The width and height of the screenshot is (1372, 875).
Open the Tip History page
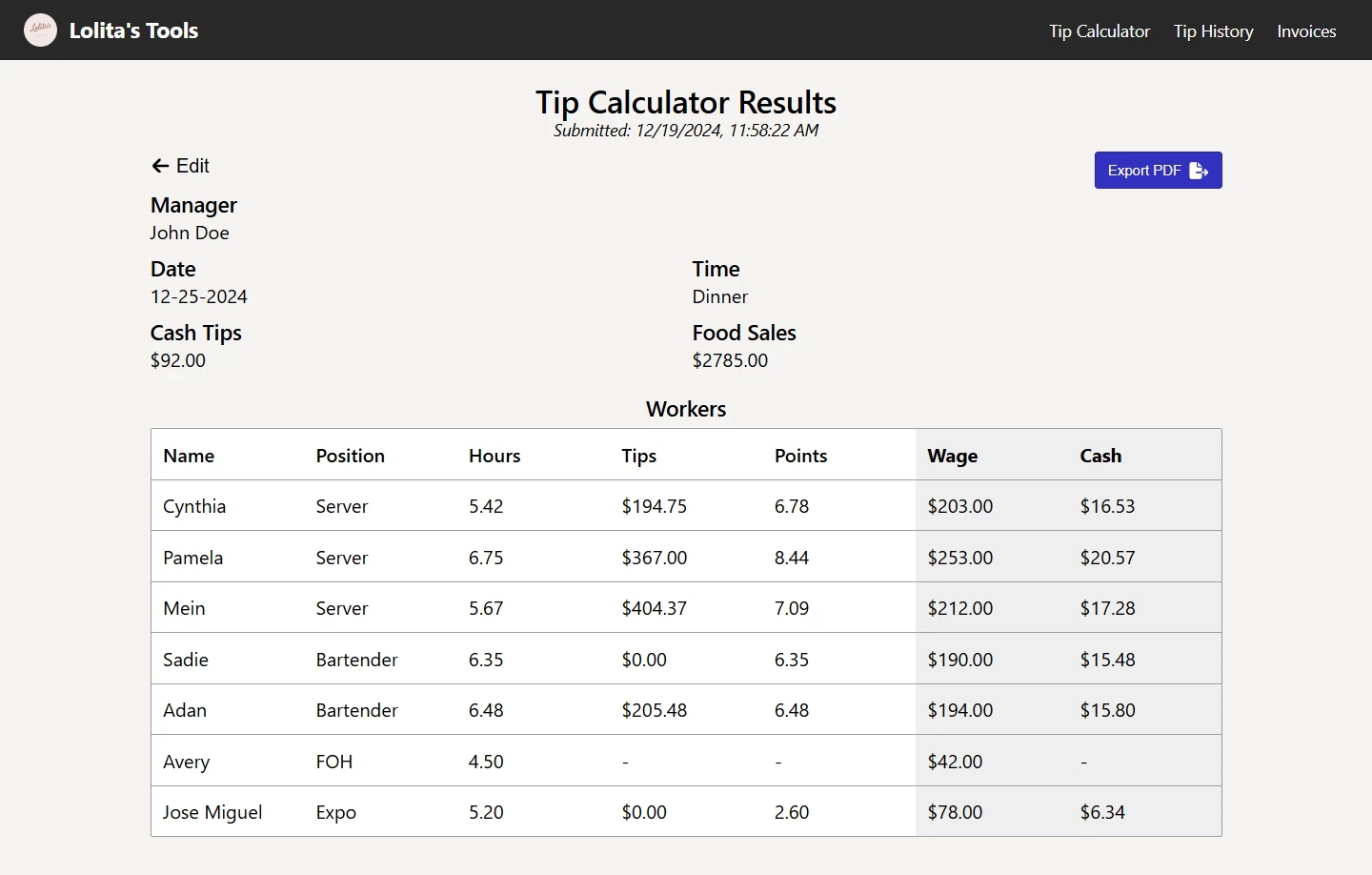point(1213,31)
